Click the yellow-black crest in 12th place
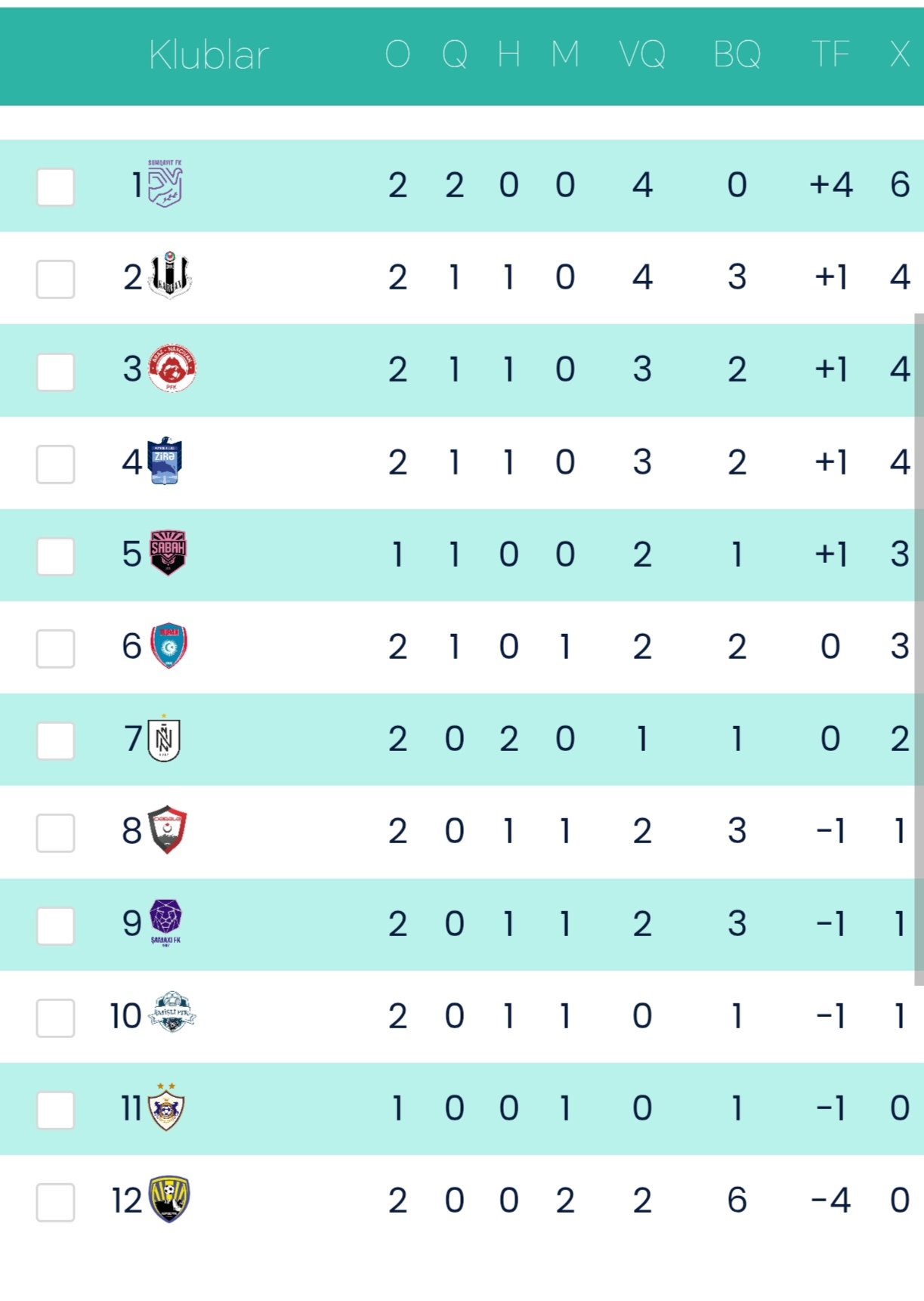Image resolution: width=924 pixels, height=1301 pixels. click(x=169, y=1199)
